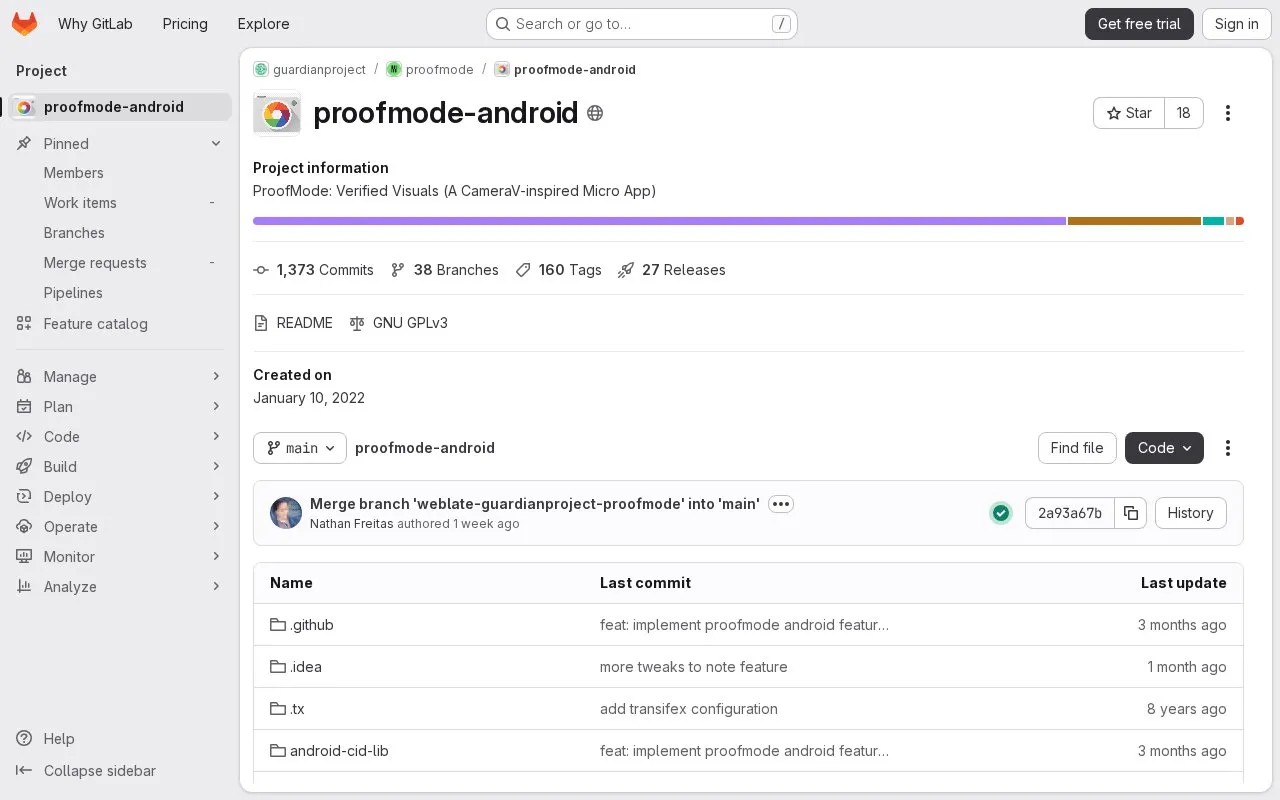Click the purple language bar segment
The height and width of the screenshot is (800, 1280).
(x=659, y=221)
